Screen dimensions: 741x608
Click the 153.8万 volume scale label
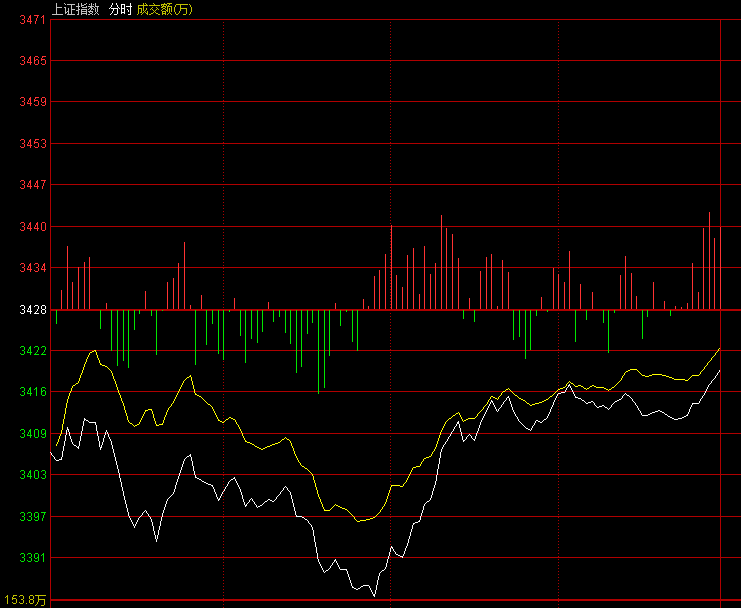point(26,600)
